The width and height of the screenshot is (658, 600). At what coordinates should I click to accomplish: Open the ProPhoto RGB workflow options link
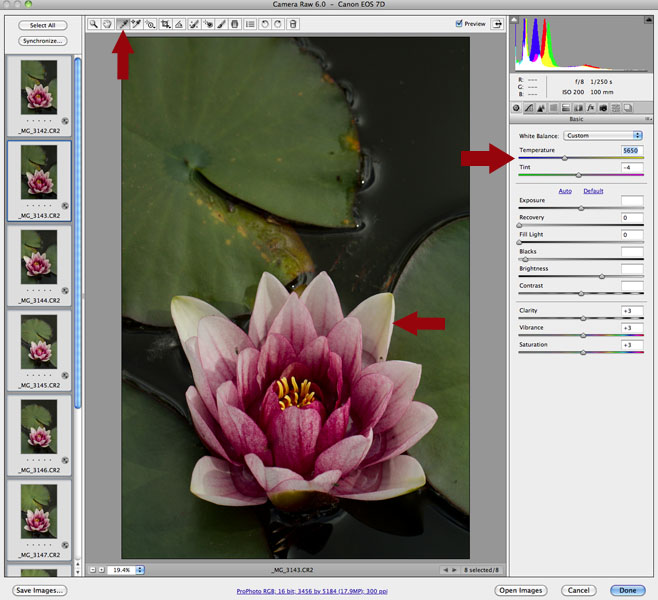click(312, 591)
